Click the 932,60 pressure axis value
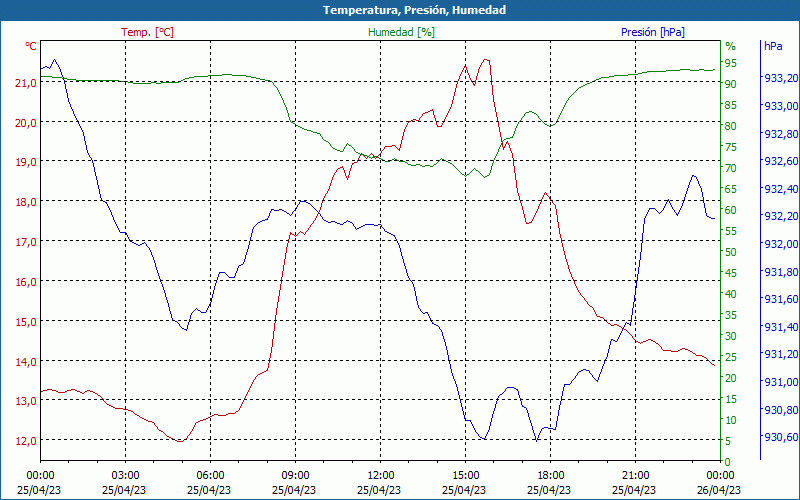800x500 pixels. point(781,161)
